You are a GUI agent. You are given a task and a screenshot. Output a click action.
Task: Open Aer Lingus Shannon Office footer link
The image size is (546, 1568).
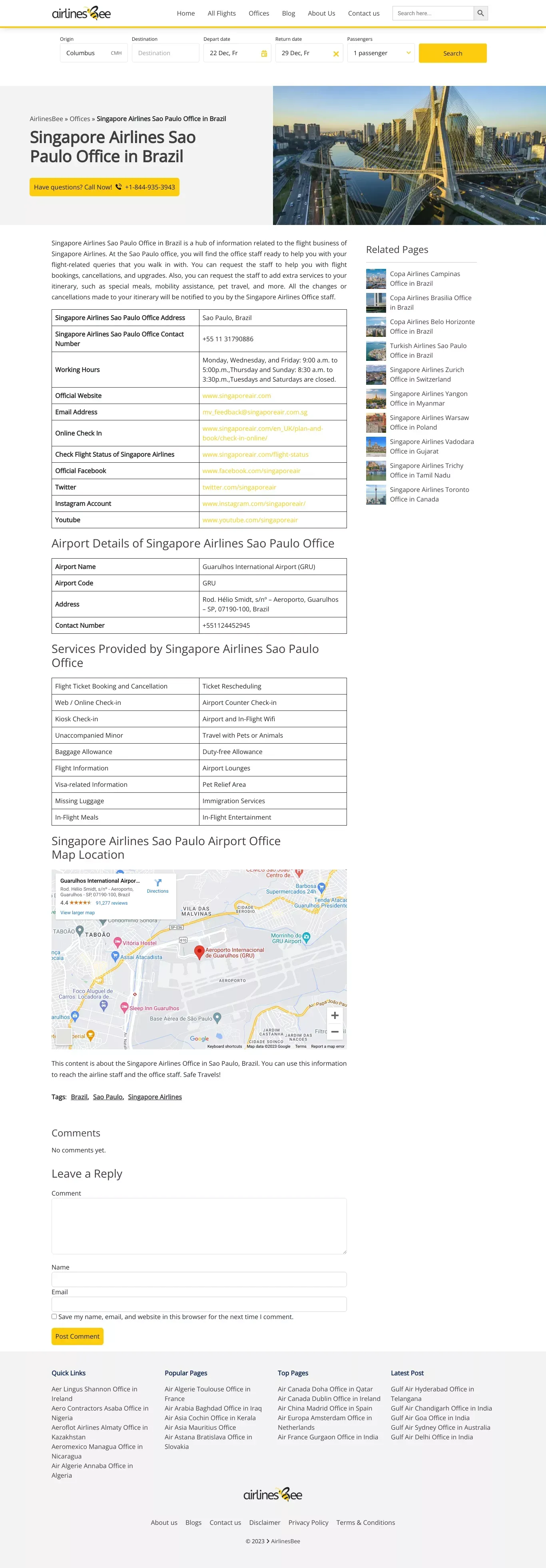94,1394
